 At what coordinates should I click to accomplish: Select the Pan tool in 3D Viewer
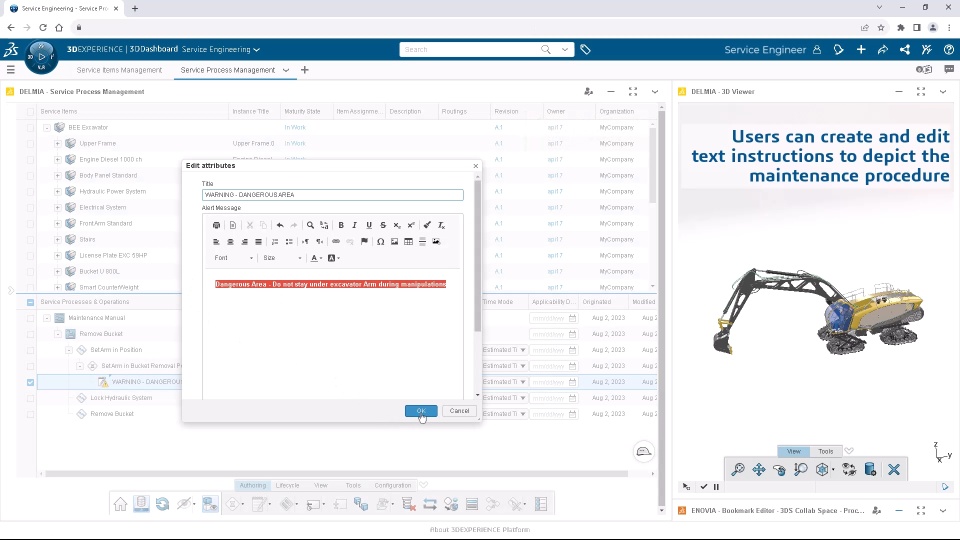point(759,470)
